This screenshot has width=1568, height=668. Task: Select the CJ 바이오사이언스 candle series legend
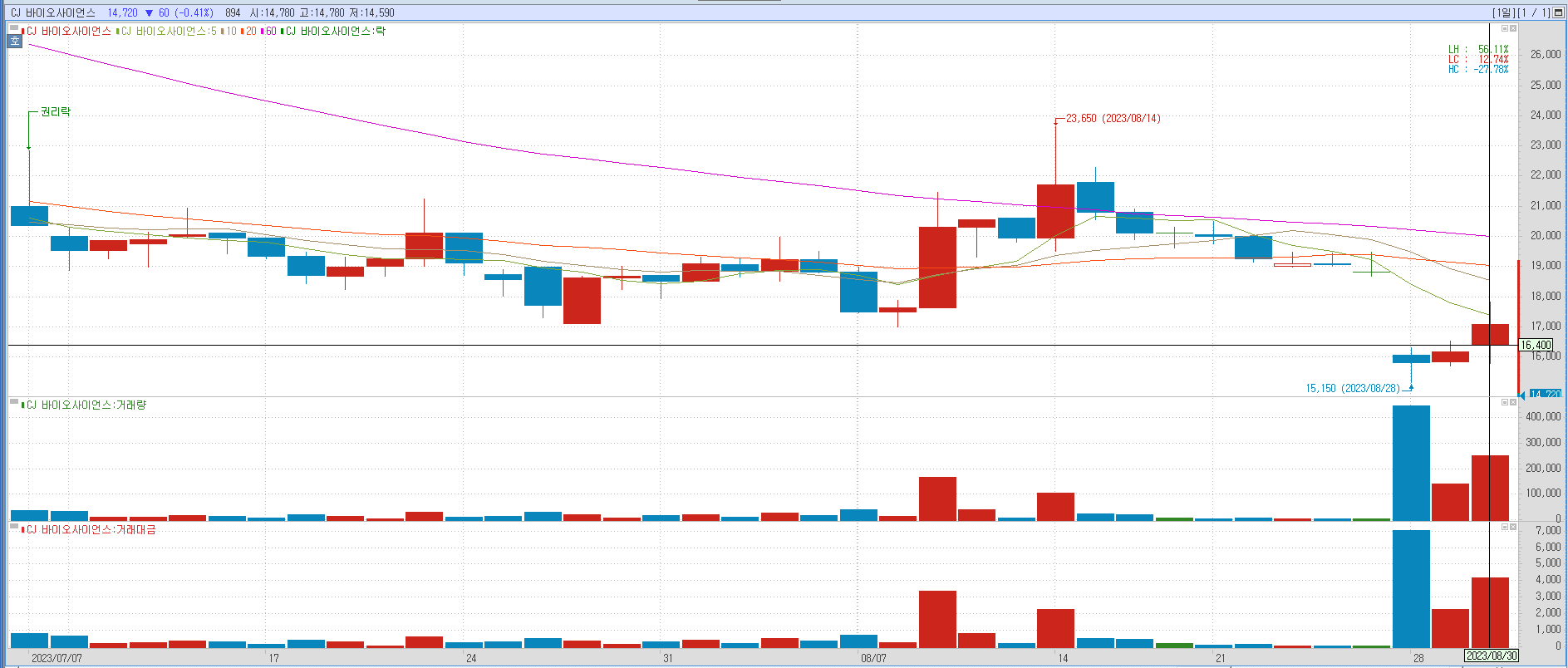pyautogui.click(x=68, y=31)
